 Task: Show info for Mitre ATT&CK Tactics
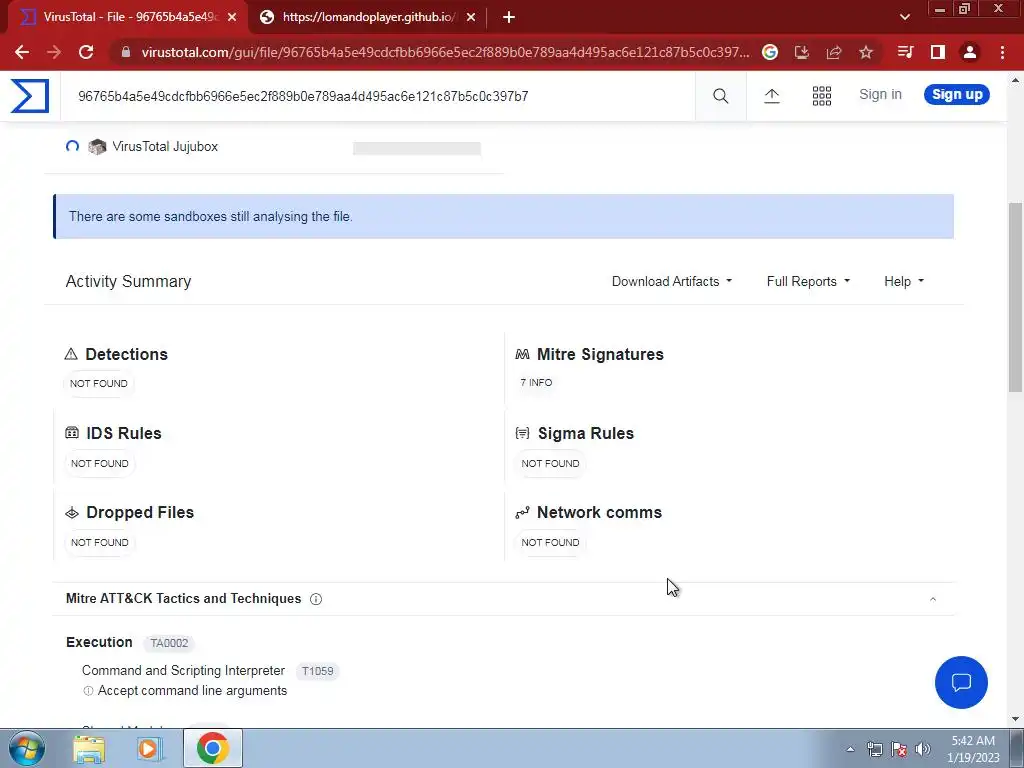[x=316, y=599]
